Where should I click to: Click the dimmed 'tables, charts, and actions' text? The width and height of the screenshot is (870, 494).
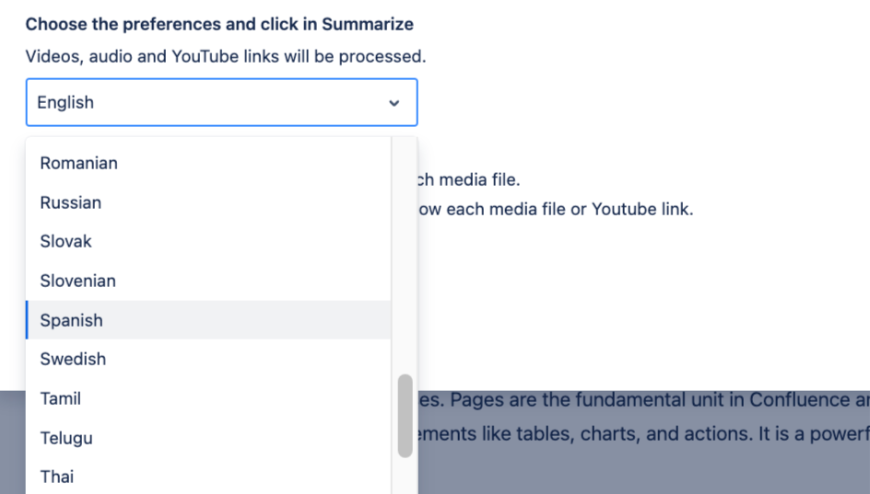click(x=640, y=440)
